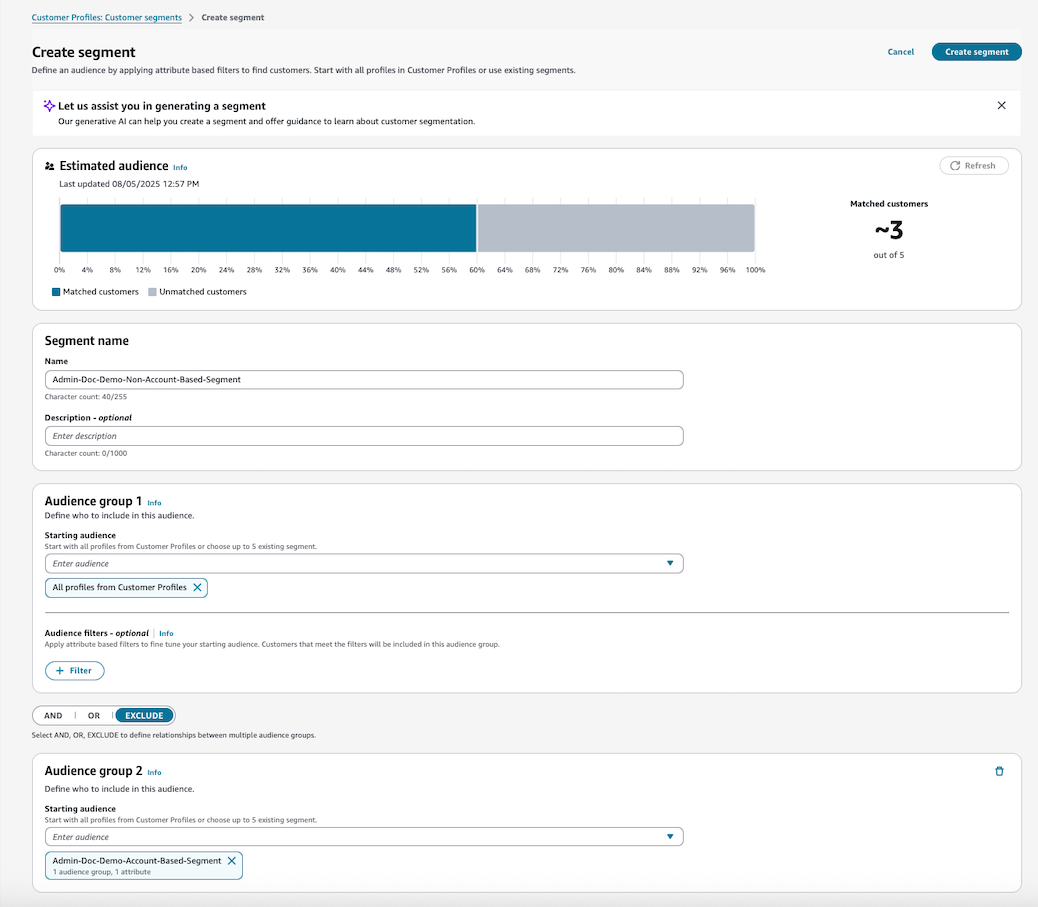The height and width of the screenshot is (907, 1038).
Task: Cancel segment creation
Action: [x=900, y=51]
